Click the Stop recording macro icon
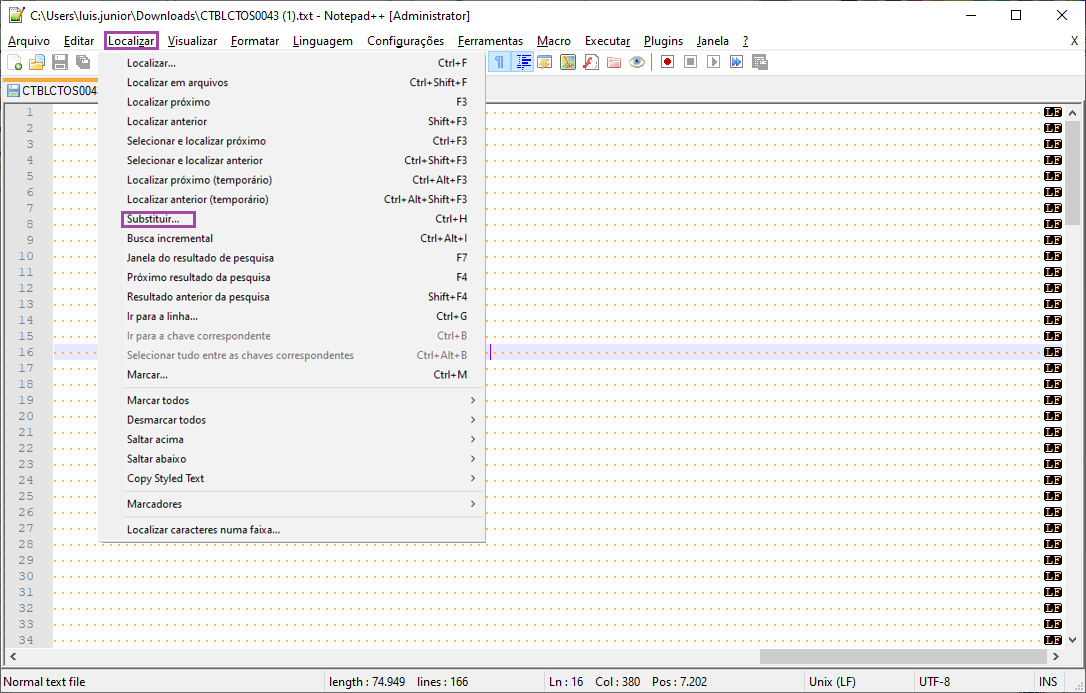This screenshot has width=1086, height=693. 691,62
